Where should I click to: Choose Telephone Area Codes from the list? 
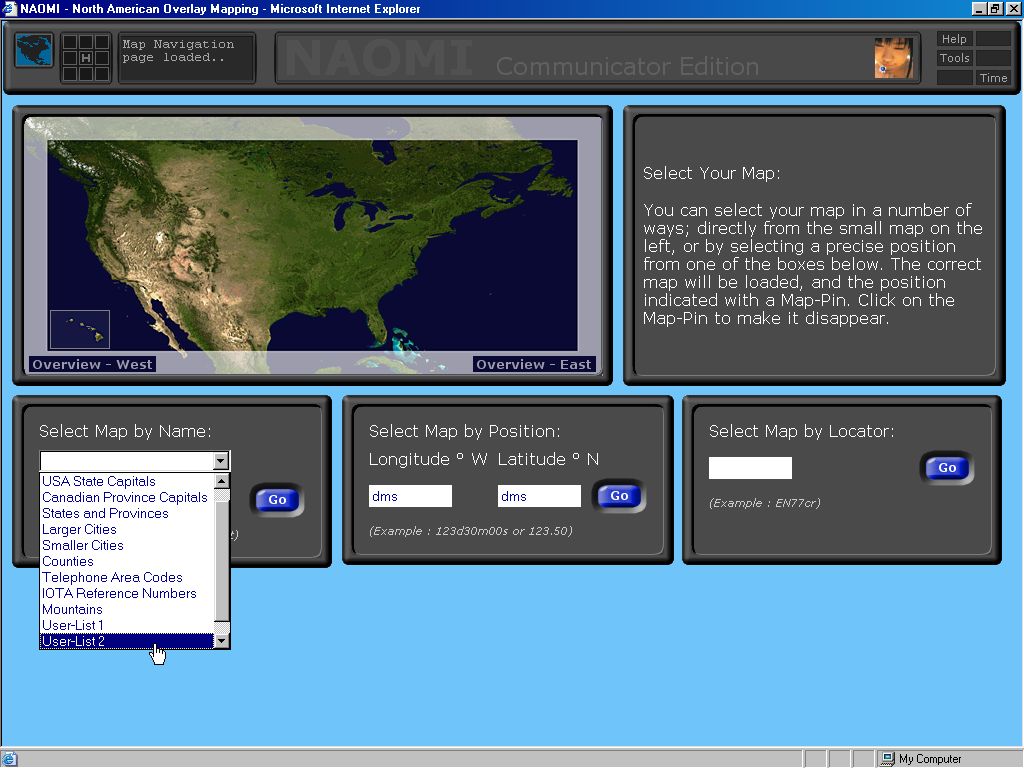pyautogui.click(x=127, y=577)
